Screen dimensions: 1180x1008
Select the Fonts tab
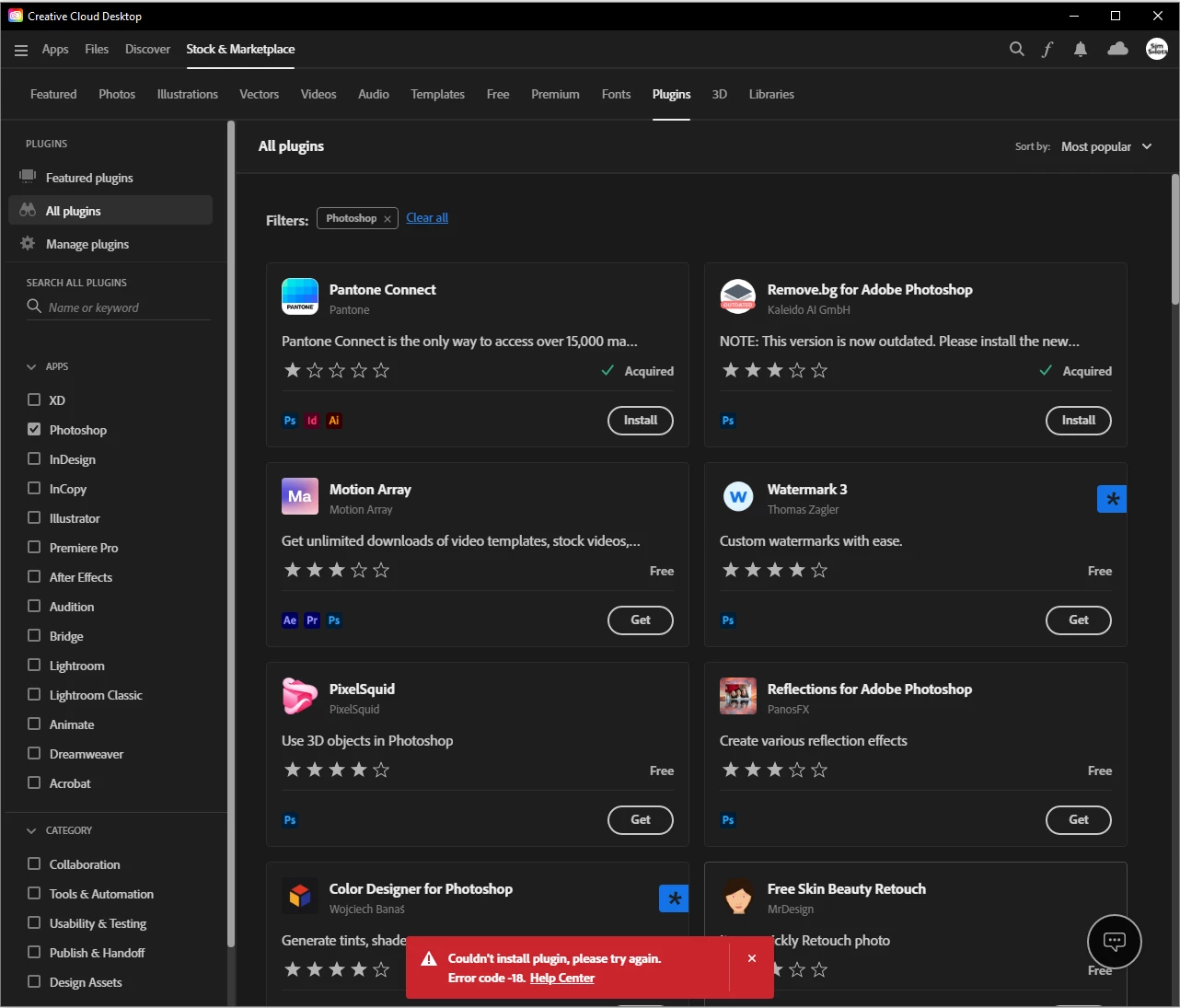click(616, 94)
